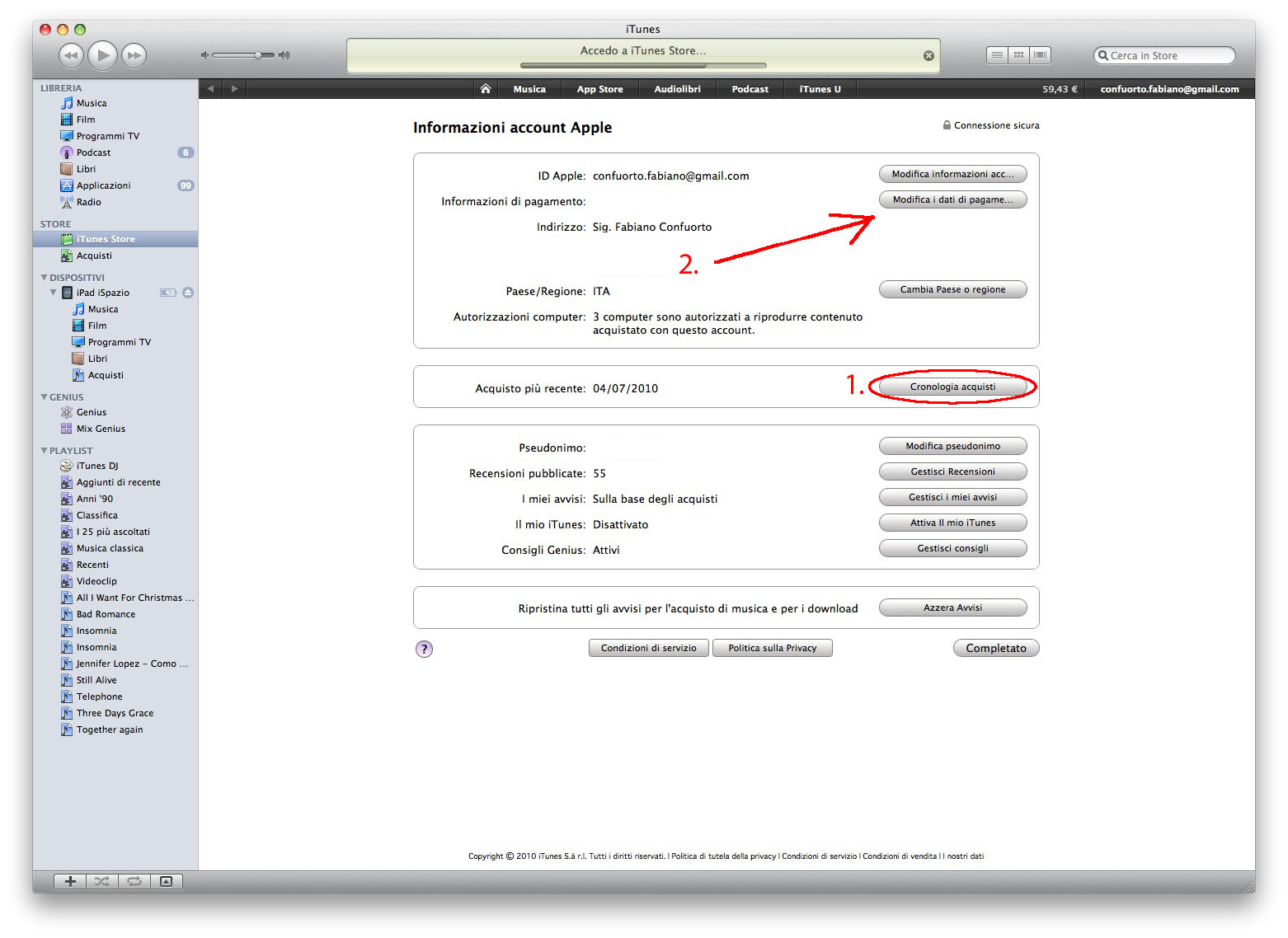The width and height of the screenshot is (1288, 938).
Task: Go back in the store navigation
Action: coord(210,89)
